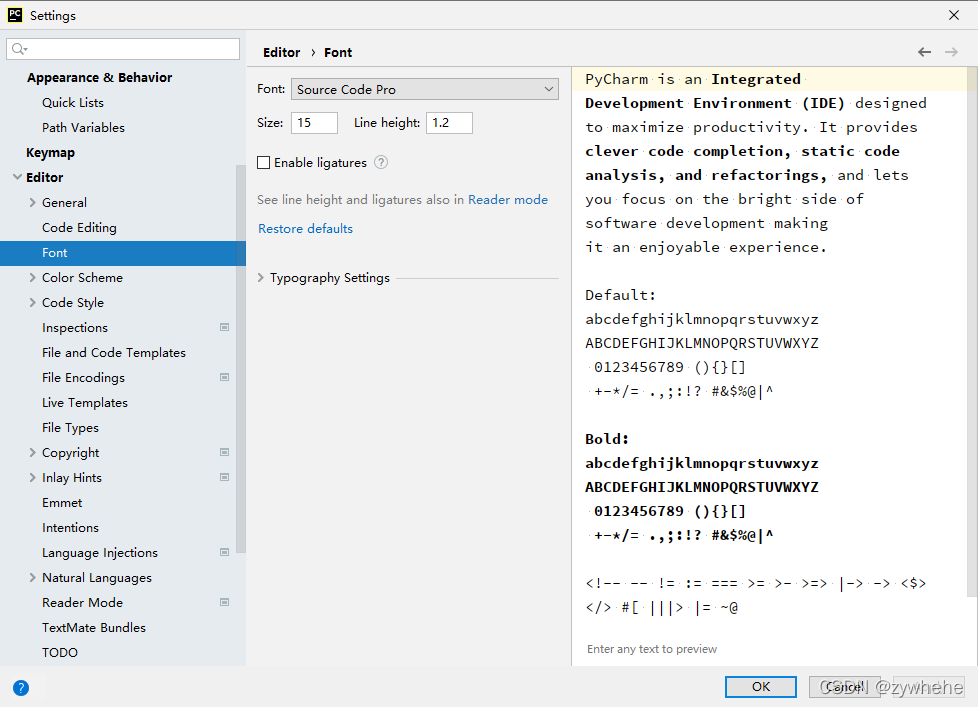Screen dimensions: 978x707
Task: Click project-level icon next to Language Injections
Action: (x=225, y=552)
